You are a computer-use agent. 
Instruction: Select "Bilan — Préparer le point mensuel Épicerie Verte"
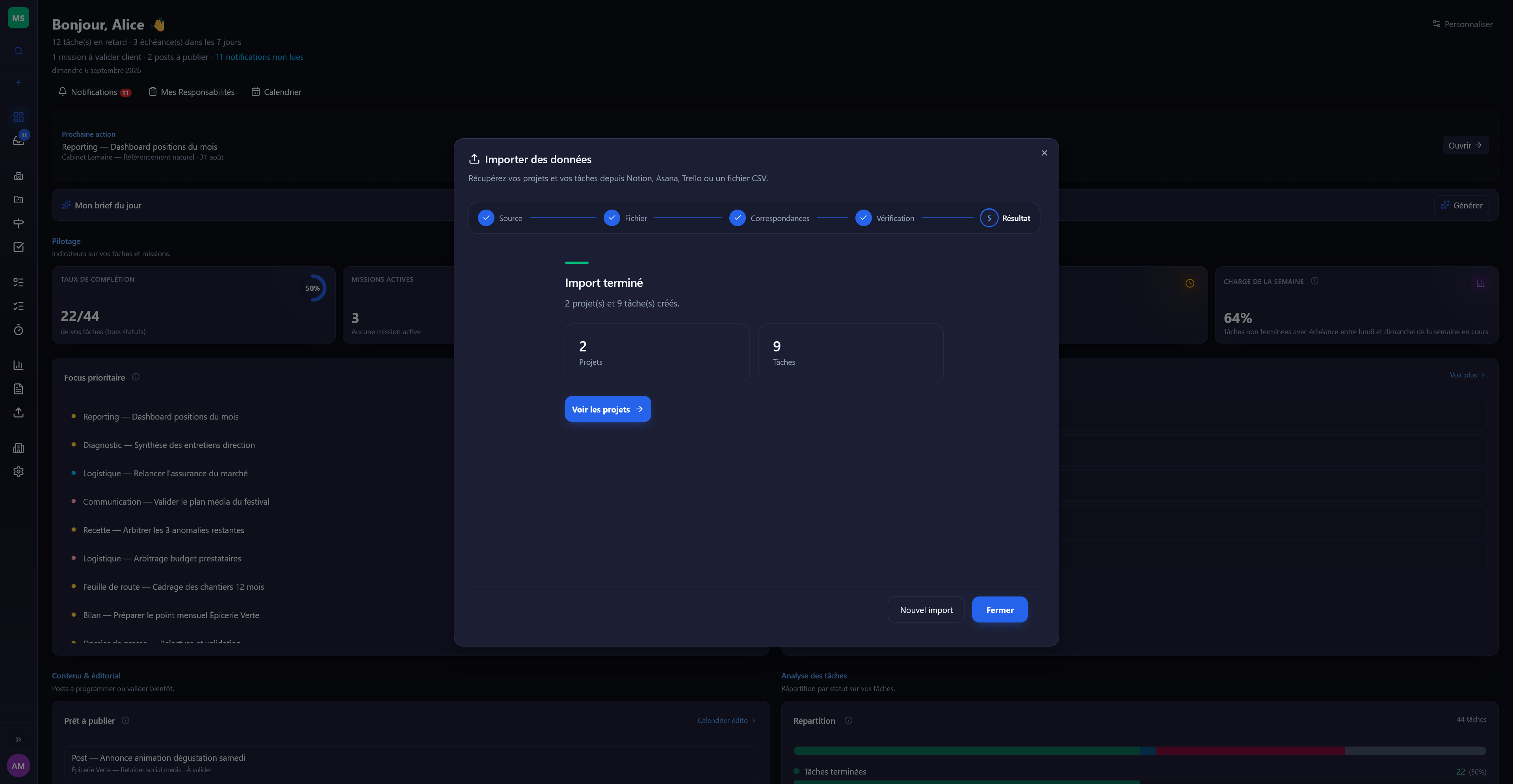coord(171,615)
